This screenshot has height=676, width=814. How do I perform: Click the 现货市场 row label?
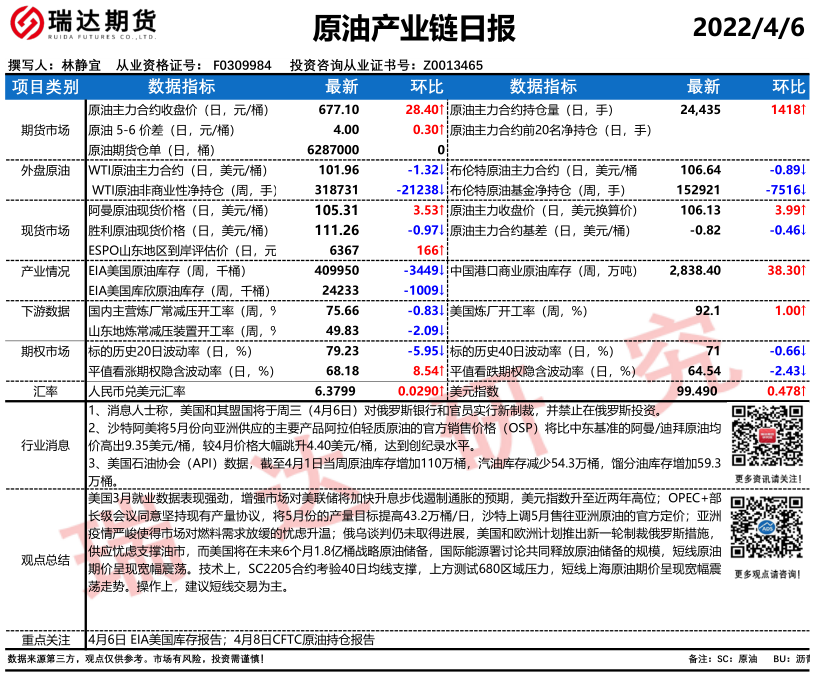point(45,230)
